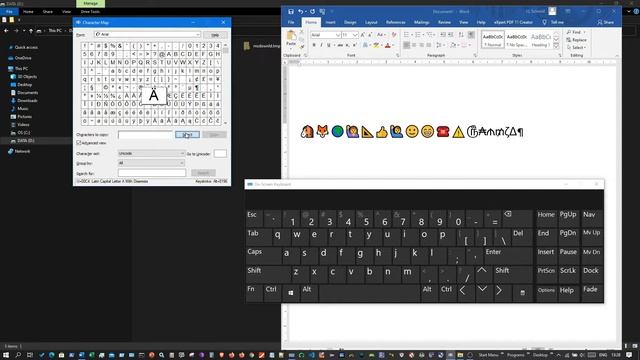This screenshot has width=640, height=360.
Task: Click the Bullets list icon in Word
Action: 407,35
